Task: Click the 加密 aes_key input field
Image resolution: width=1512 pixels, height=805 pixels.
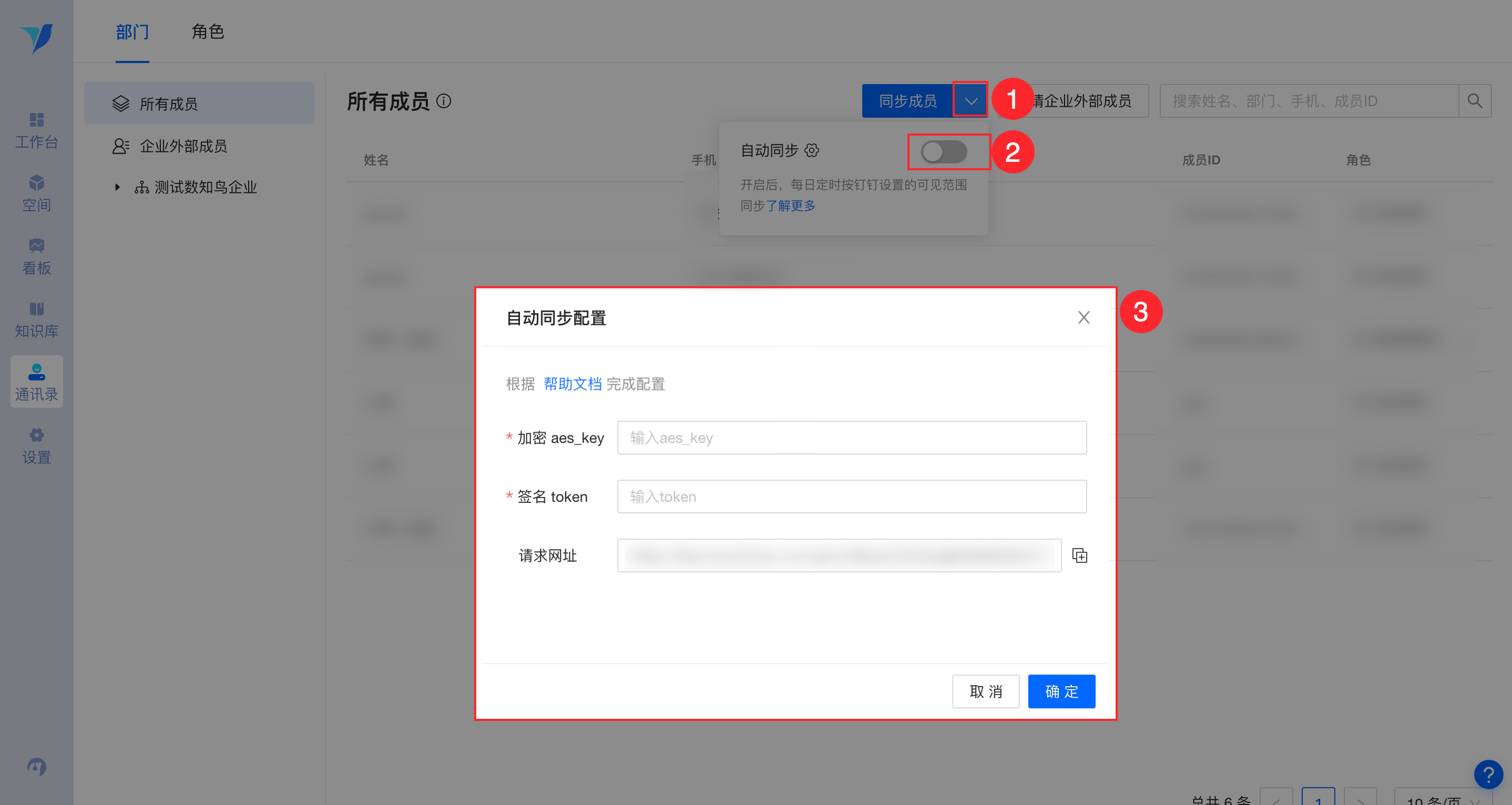Action: tap(851, 438)
